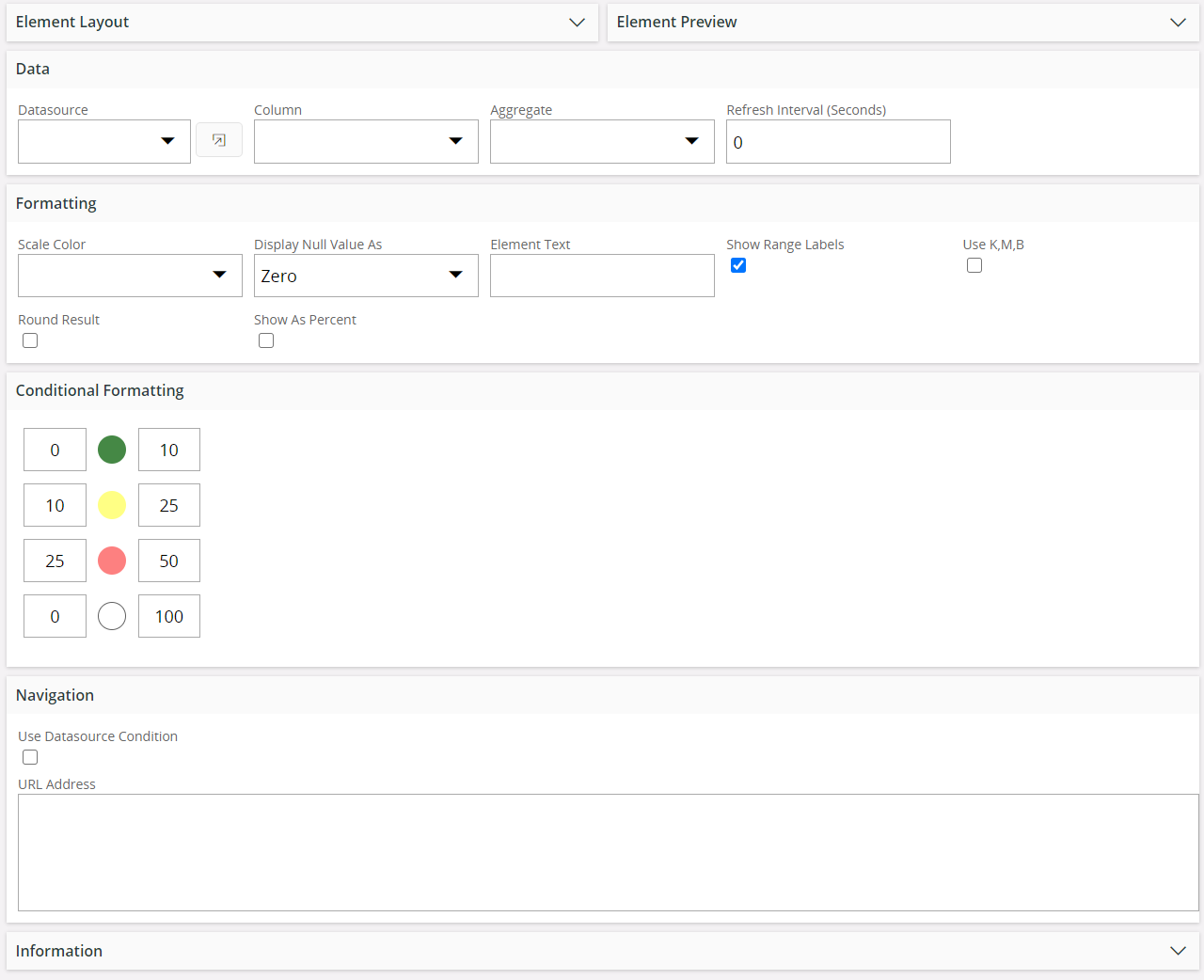Click yellow range start value 10
The width and height of the screenshot is (1204, 980).
point(55,505)
